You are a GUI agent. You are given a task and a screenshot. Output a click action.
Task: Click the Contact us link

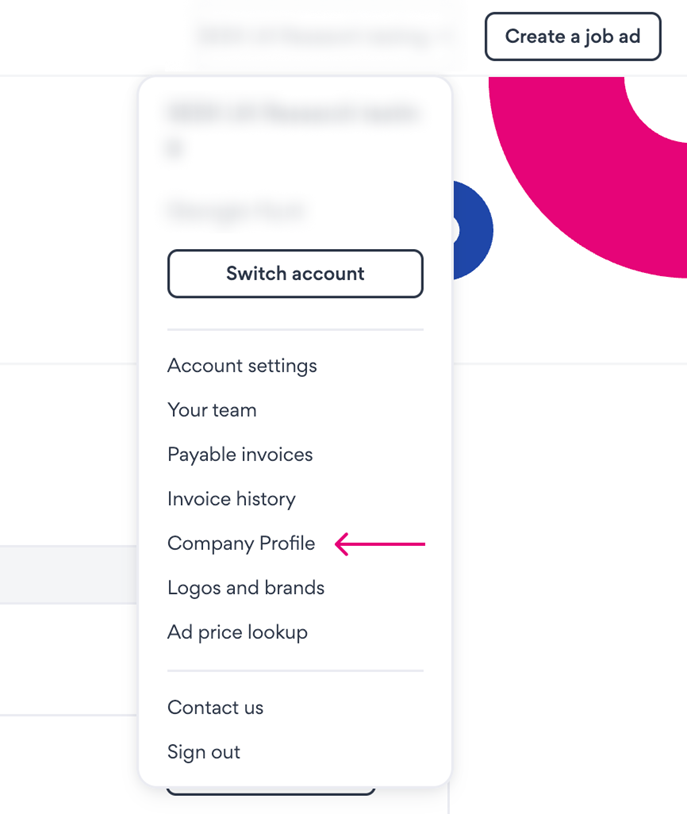(x=215, y=707)
